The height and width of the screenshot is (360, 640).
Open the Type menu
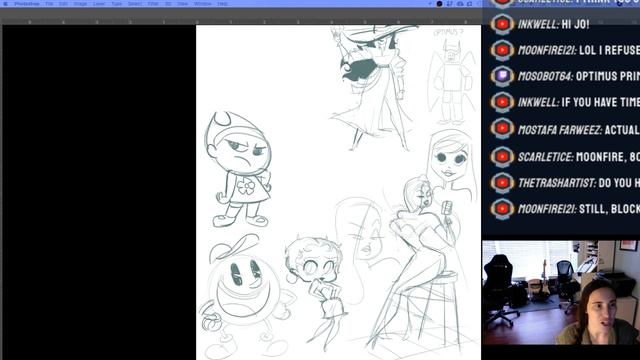[x=117, y=4]
